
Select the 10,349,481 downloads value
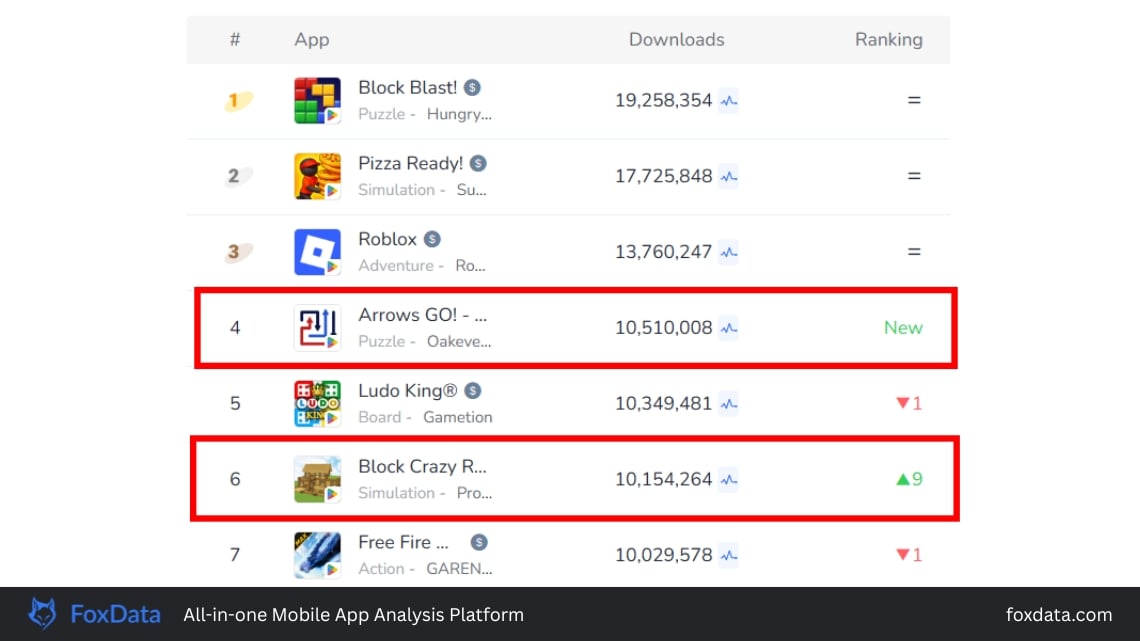pyautogui.click(x=663, y=403)
